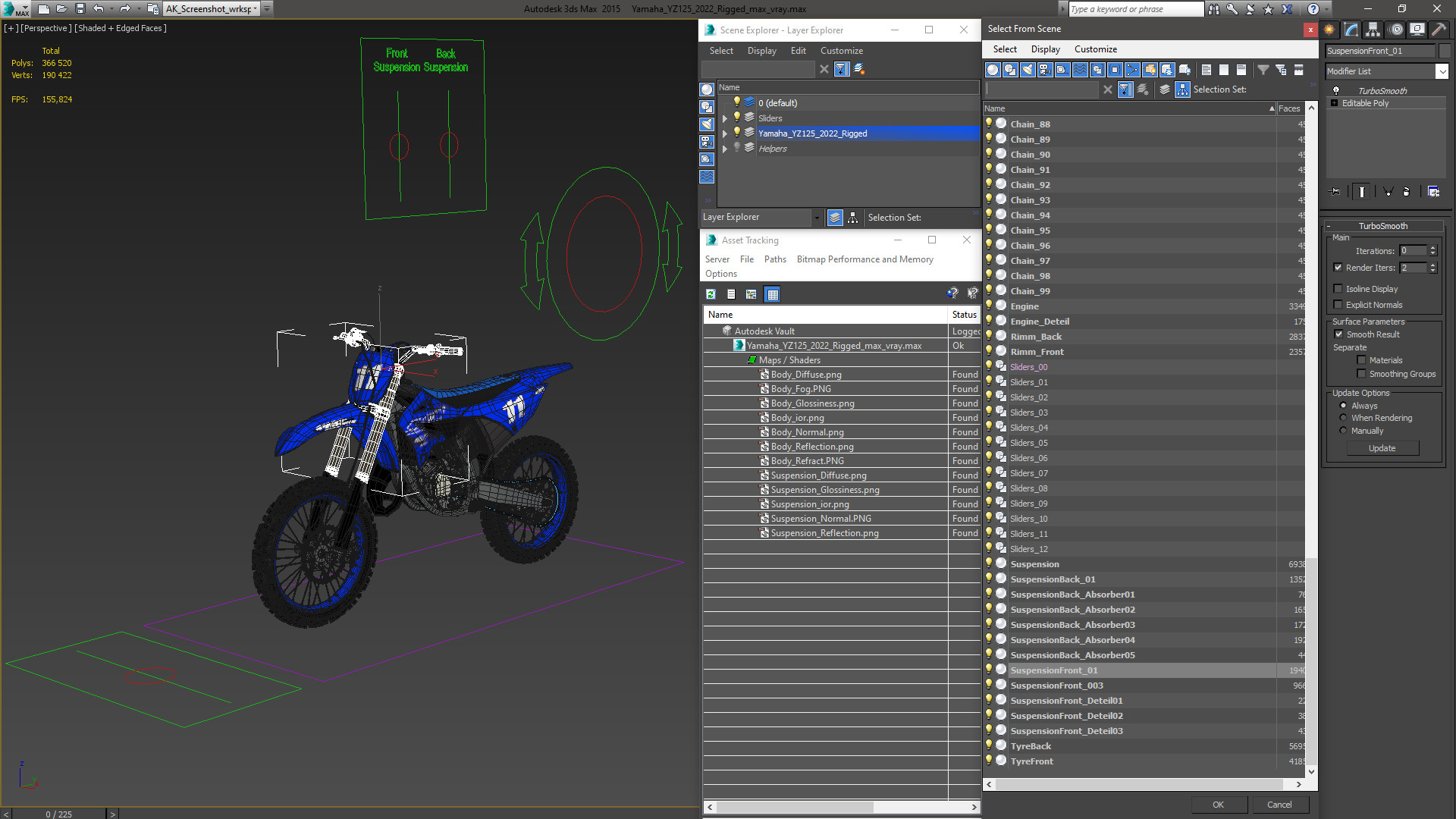The width and height of the screenshot is (1456, 819).
Task: Remove modifier from stack icon
Action: coord(1407,192)
